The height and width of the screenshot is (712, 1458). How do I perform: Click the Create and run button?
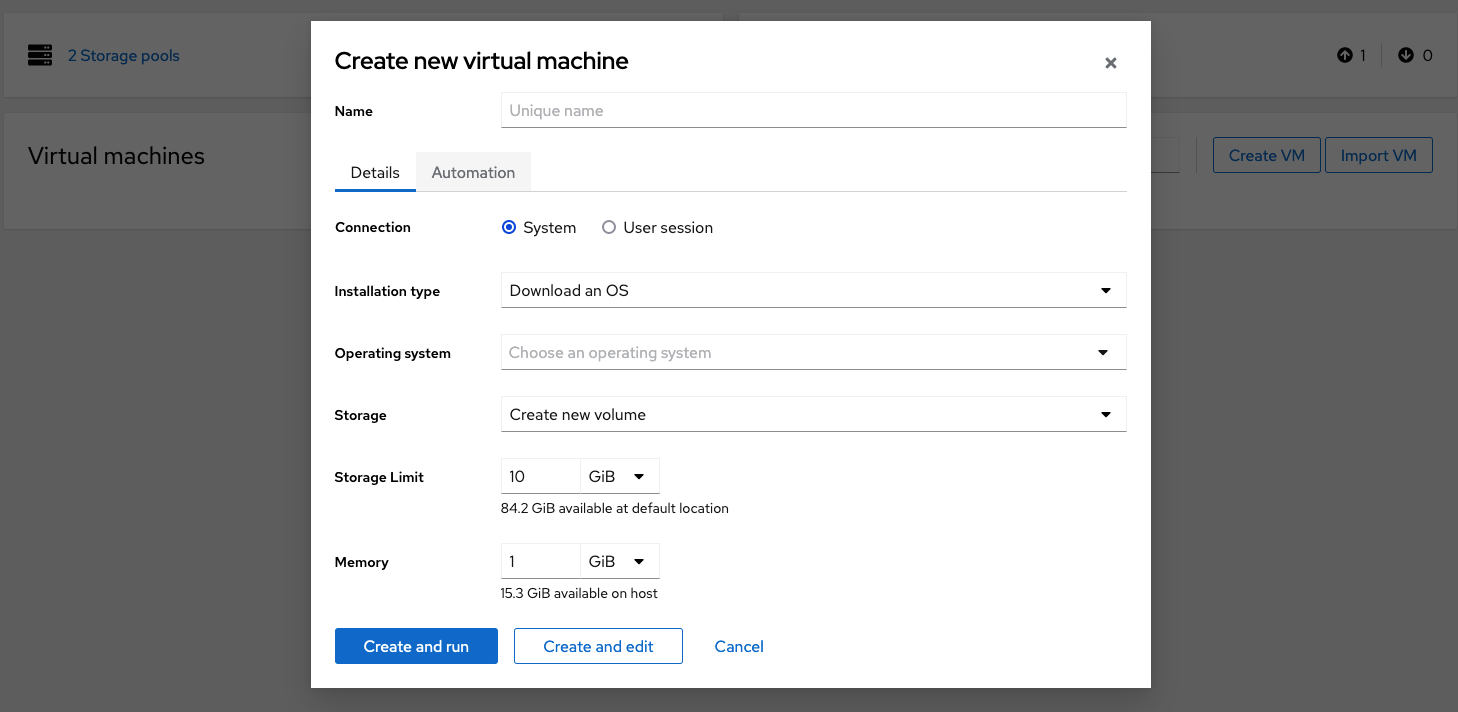click(416, 646)
